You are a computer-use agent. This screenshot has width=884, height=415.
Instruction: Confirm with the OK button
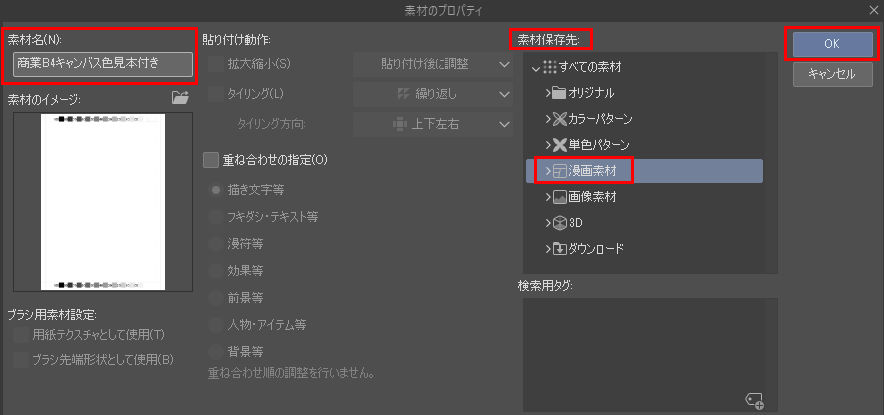[x=833, y=45]
